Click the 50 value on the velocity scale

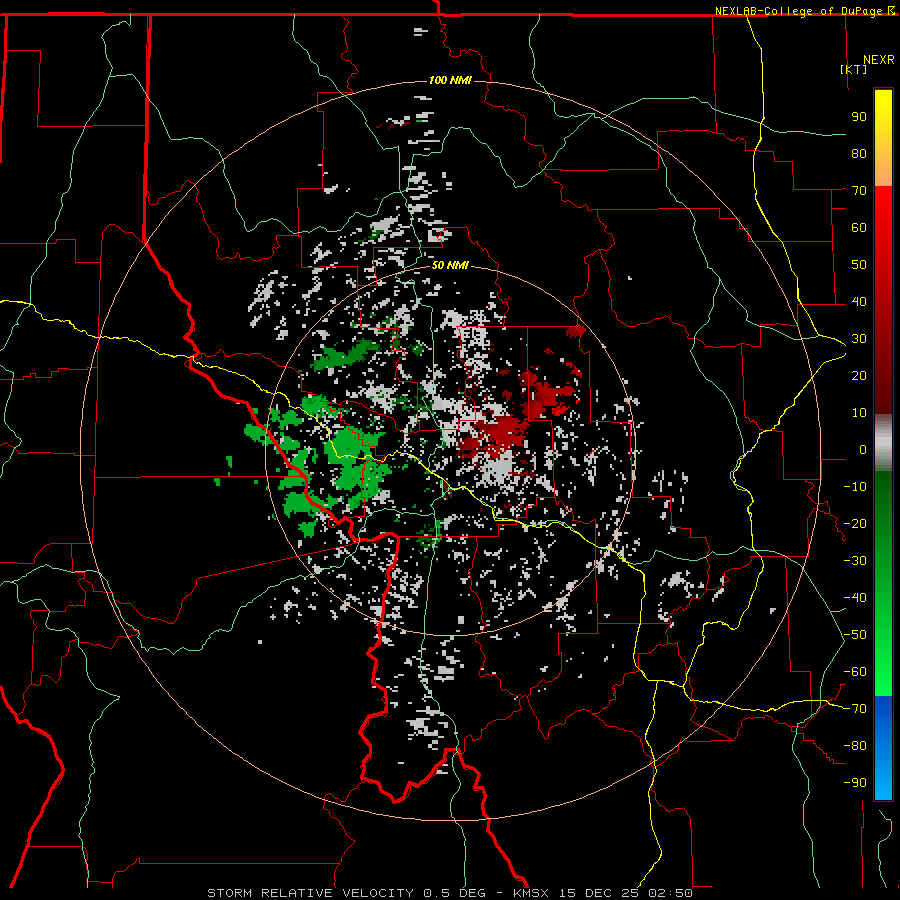(859, 265)
